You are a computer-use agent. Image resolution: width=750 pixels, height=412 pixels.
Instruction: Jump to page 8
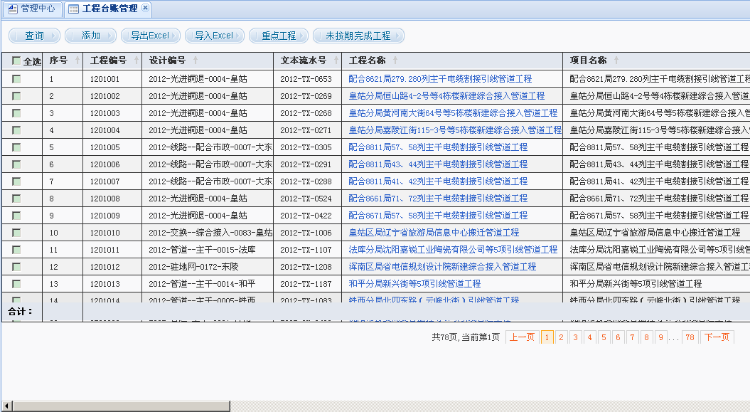(x=647, y=337)
